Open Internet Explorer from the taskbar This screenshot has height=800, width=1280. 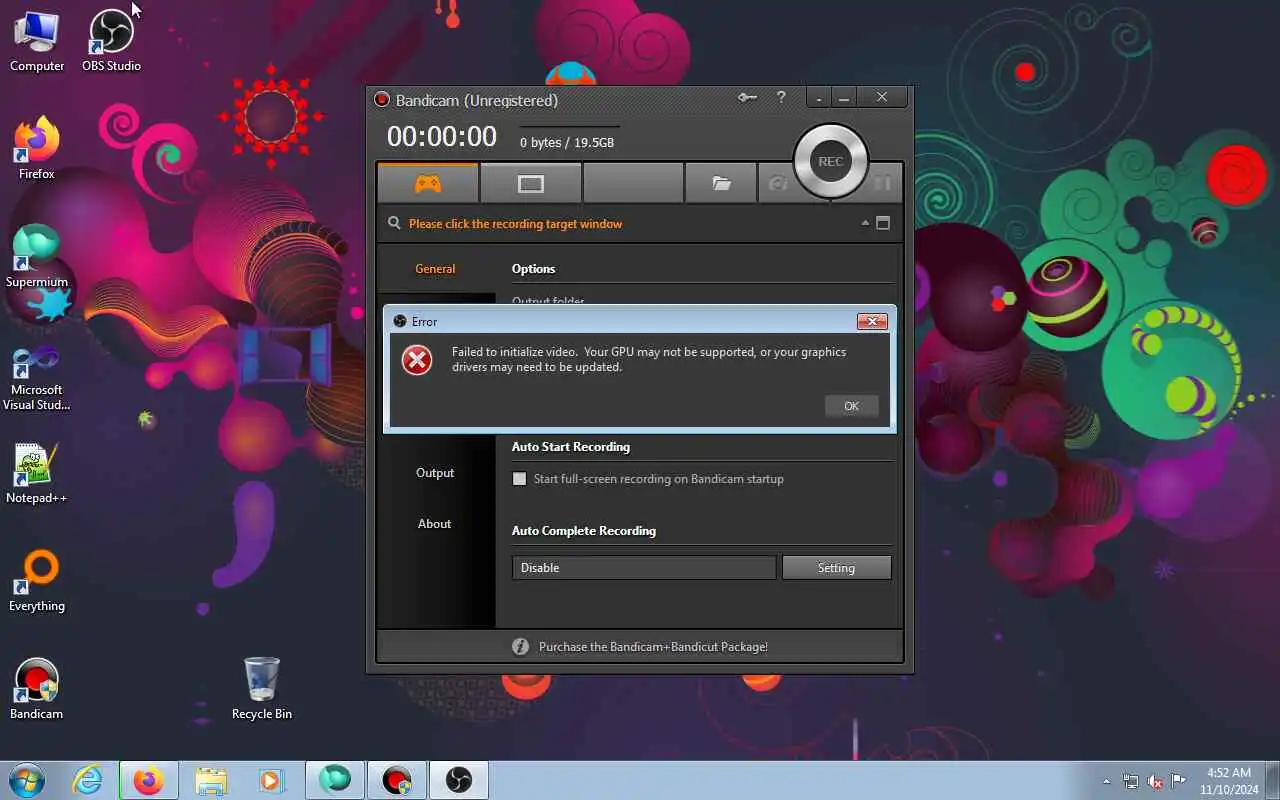[88, 780]
